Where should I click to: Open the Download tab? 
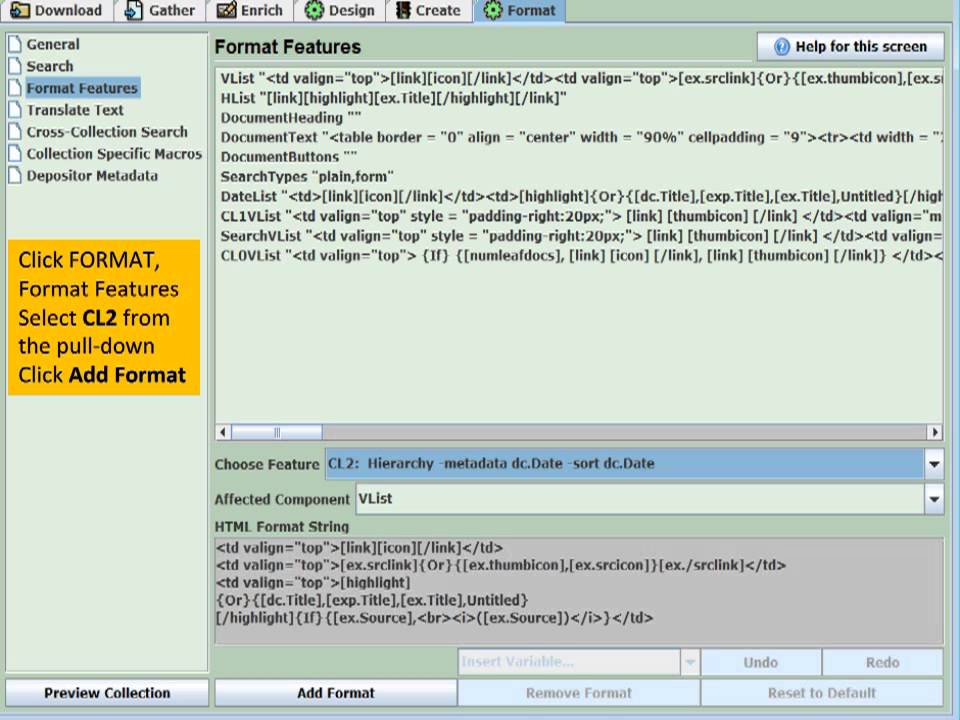pyautogui.click(x=56, y=10)
